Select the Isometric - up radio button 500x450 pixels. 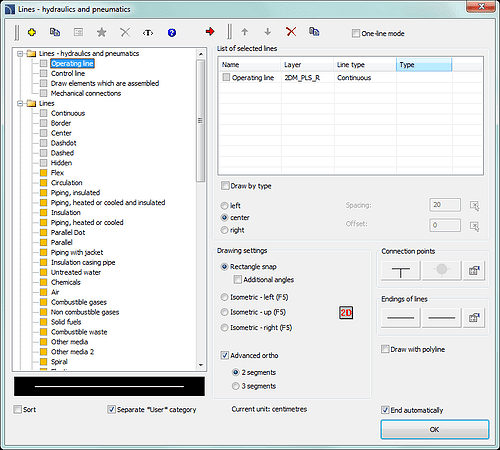tap(224, 312)
